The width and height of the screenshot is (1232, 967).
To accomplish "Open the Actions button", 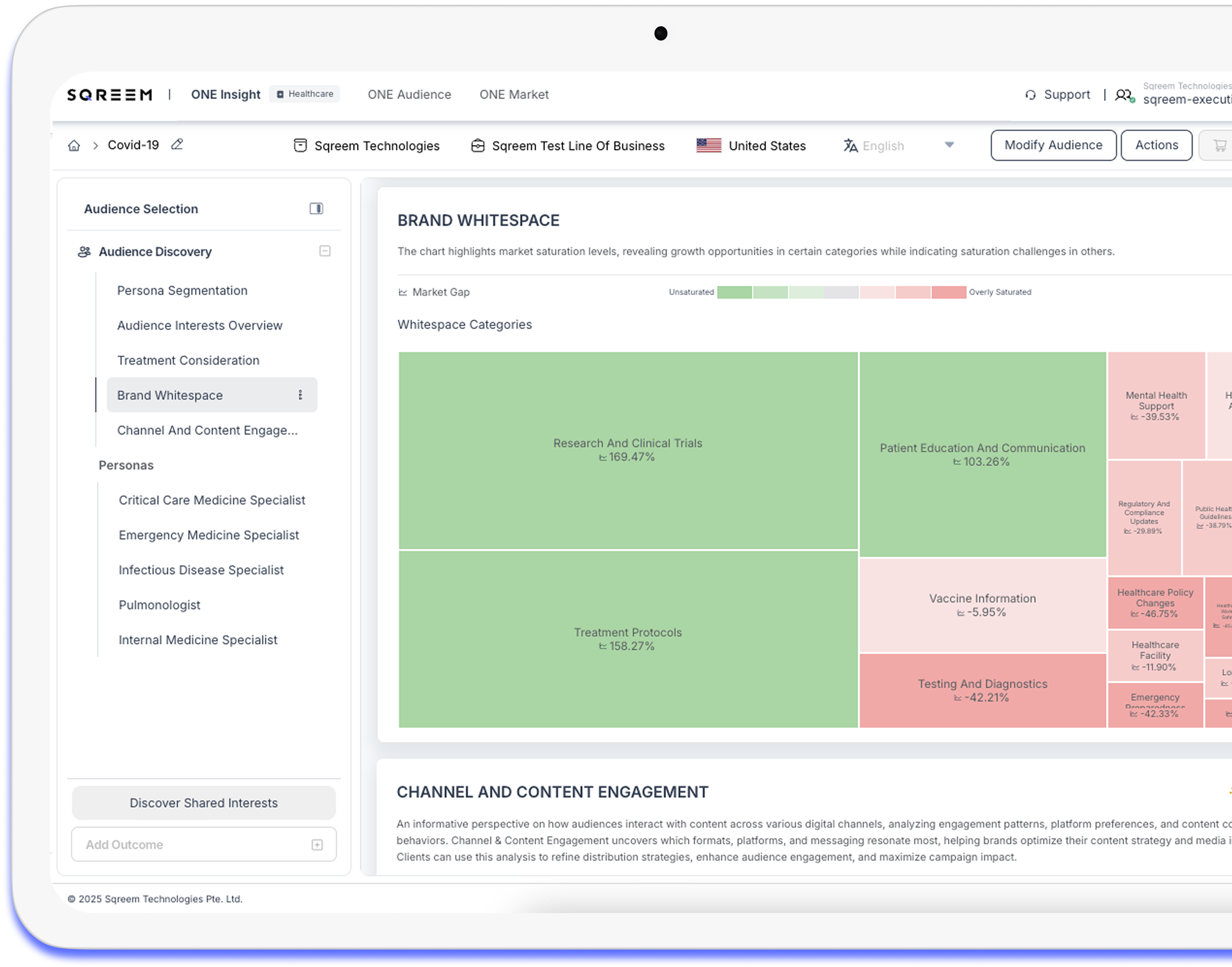I will click(x=1156, y=145).
